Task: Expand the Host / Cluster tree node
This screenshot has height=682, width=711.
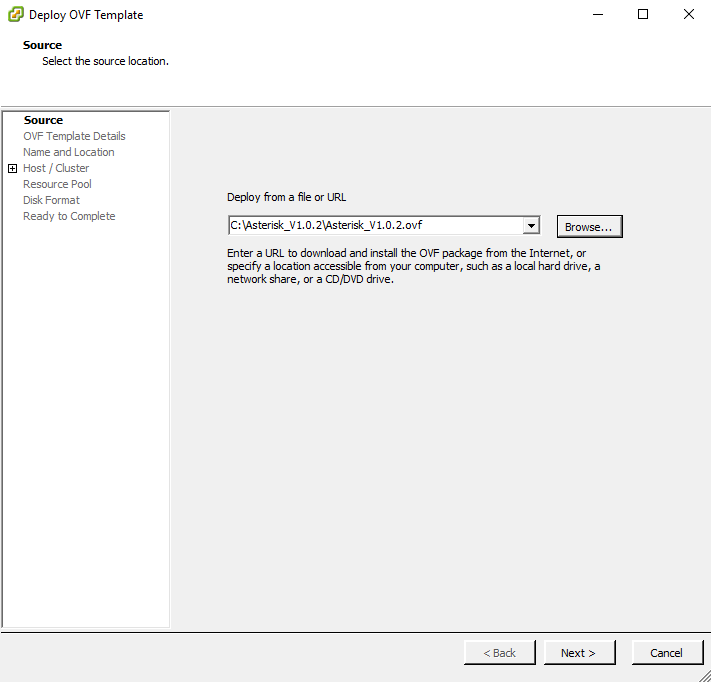Action: (13, 169)
